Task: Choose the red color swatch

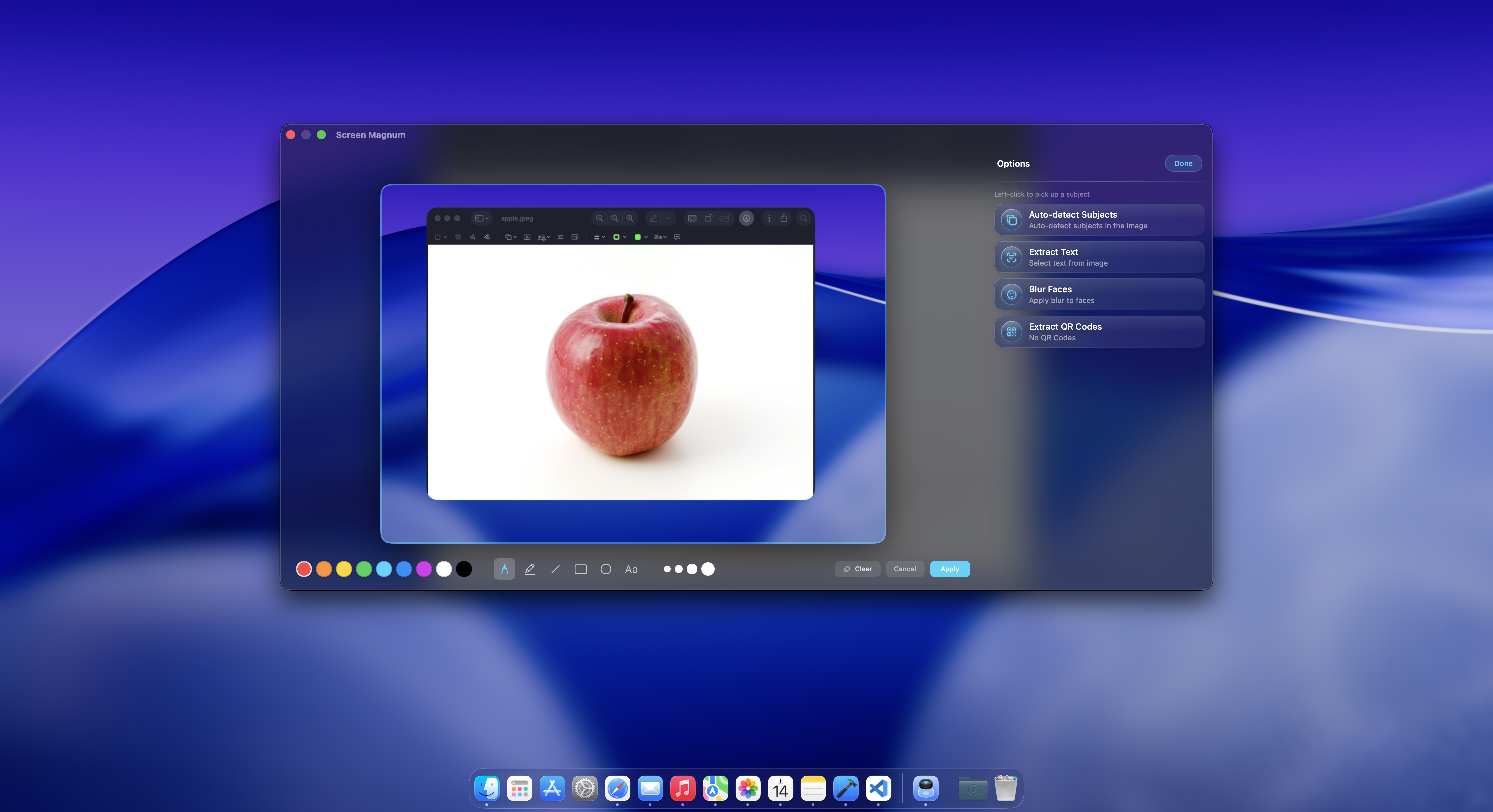Action: click(x=304, y=569)
